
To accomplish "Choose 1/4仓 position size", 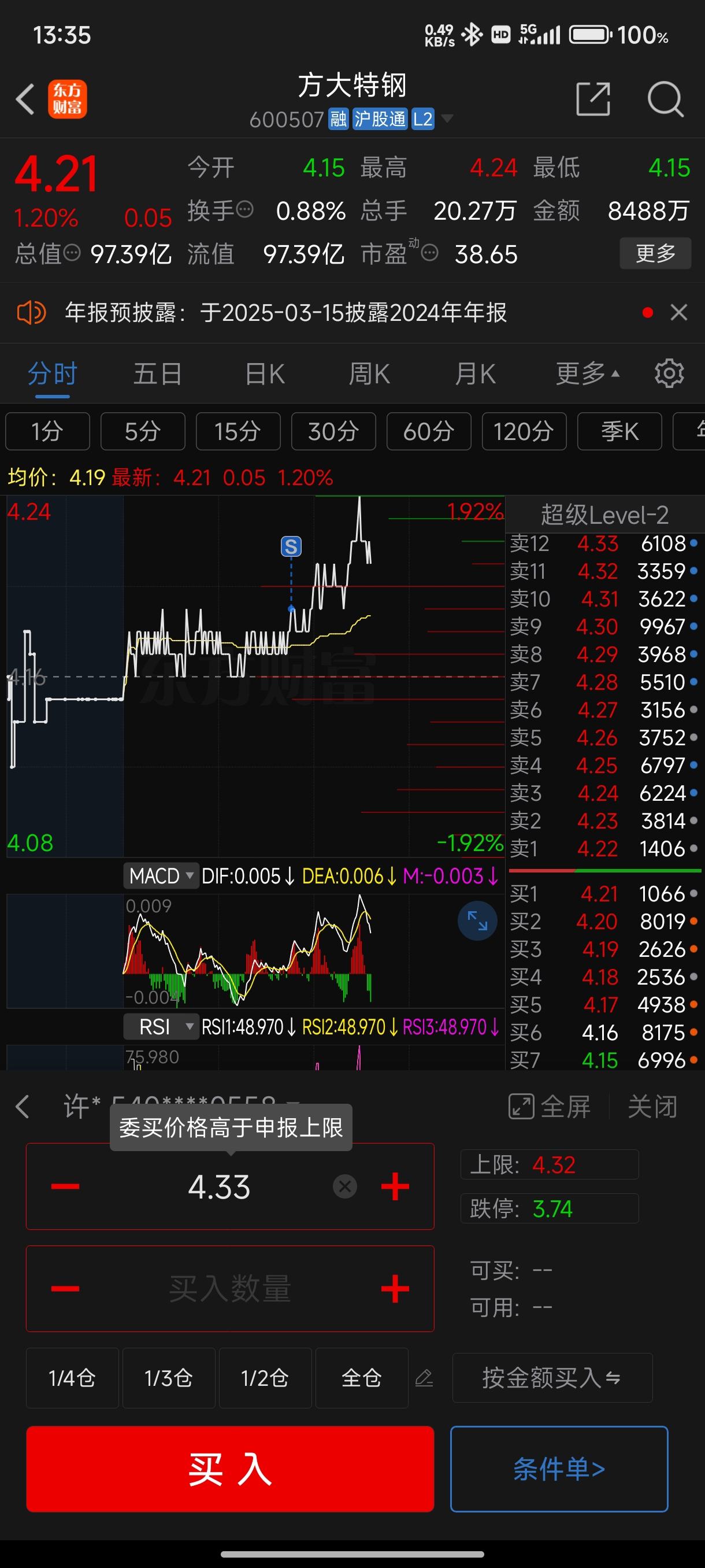I will point(72,1377).
